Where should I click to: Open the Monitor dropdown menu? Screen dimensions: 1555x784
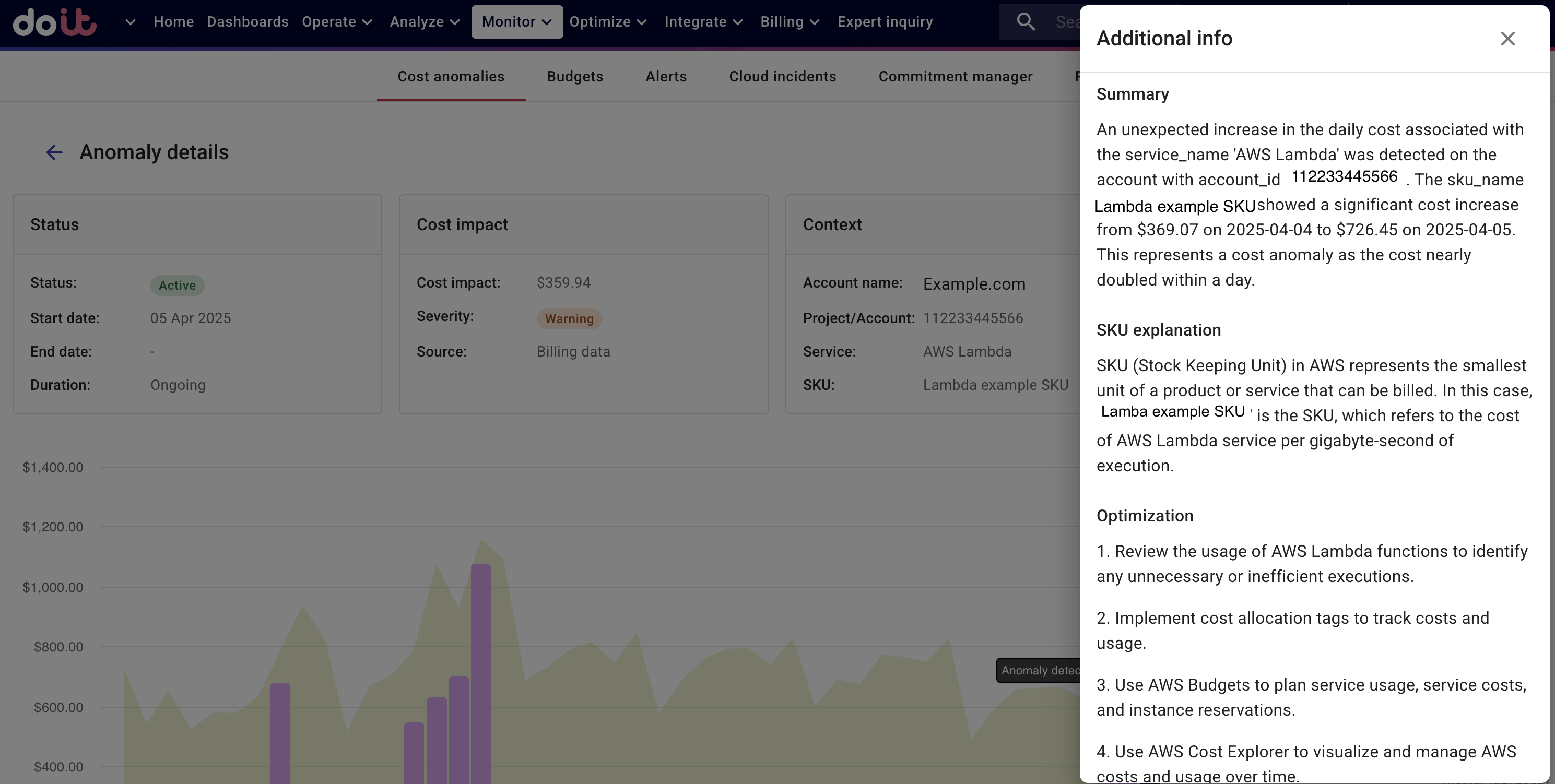[x=517, y=22]
